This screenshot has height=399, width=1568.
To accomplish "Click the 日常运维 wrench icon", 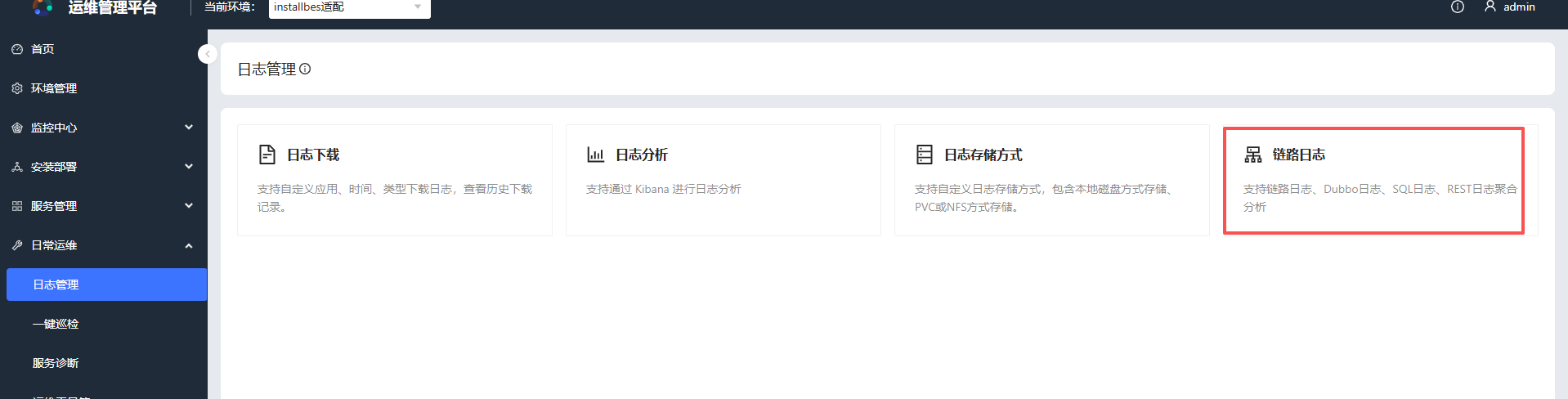I will click(17, 245).
